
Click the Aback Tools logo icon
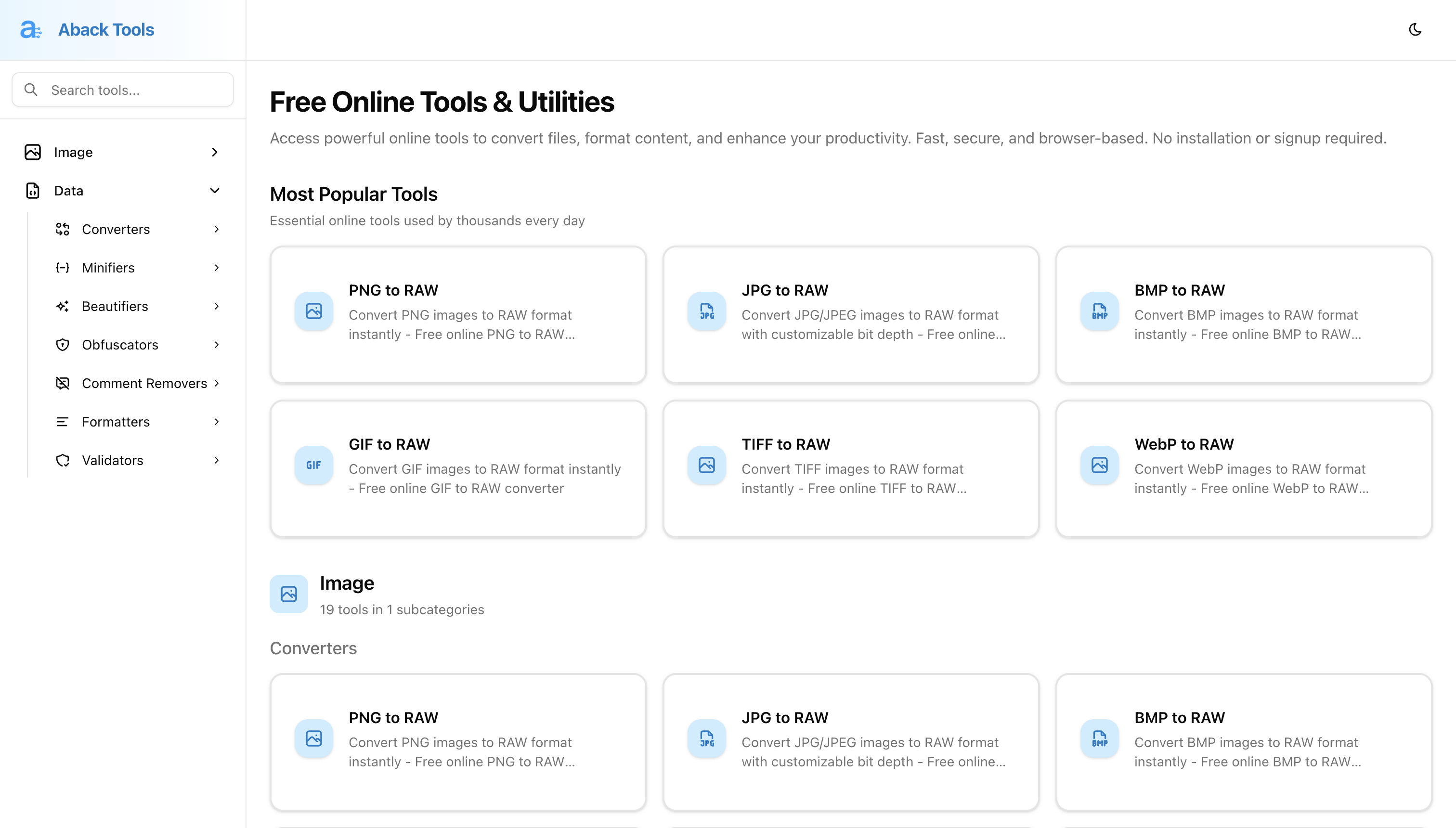coord(31,29)
